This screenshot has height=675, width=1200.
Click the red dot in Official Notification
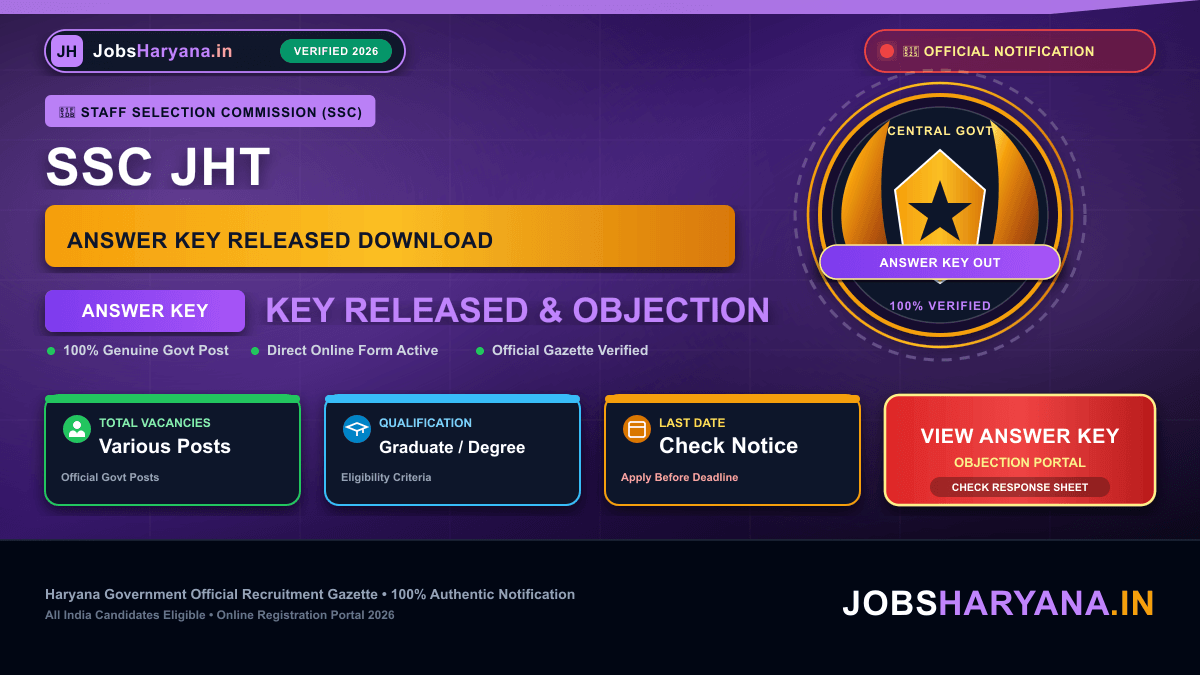[886, 51]
